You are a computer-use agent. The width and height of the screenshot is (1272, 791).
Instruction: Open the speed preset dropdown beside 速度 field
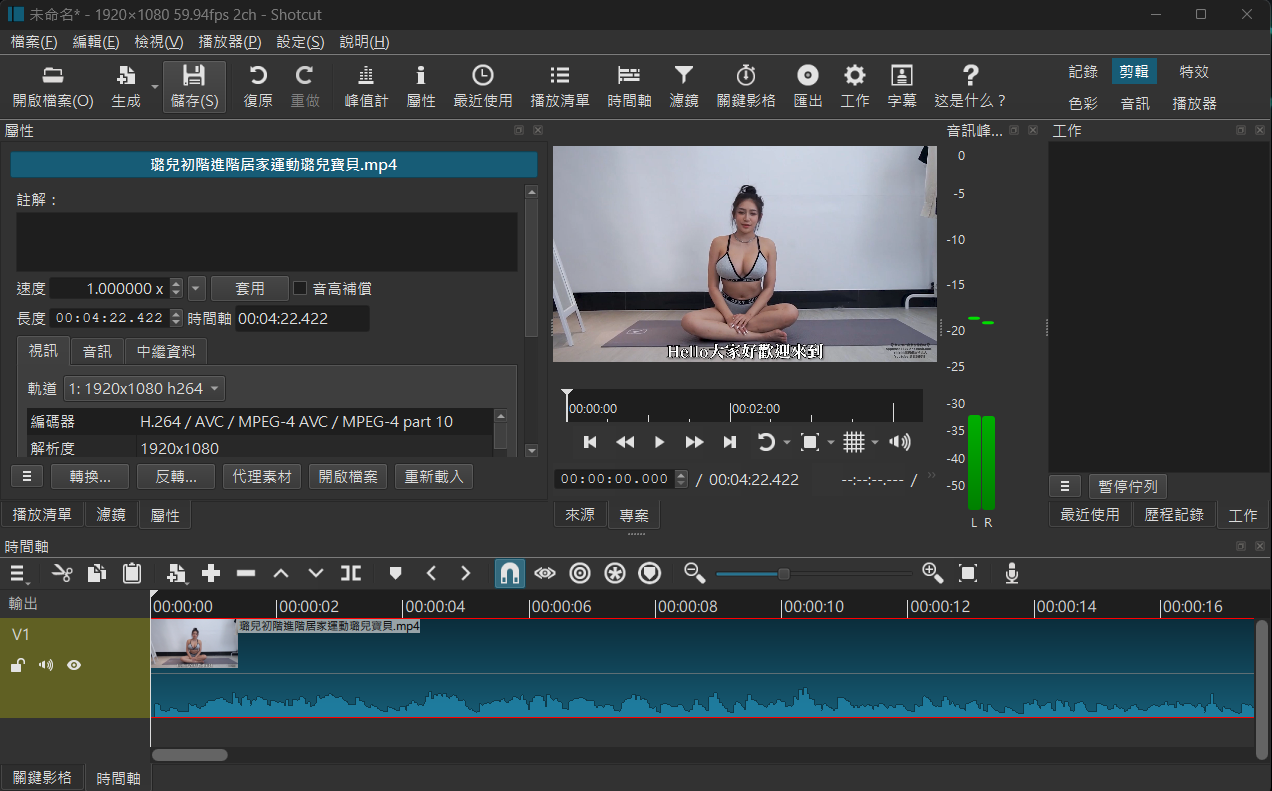point(196,288)
